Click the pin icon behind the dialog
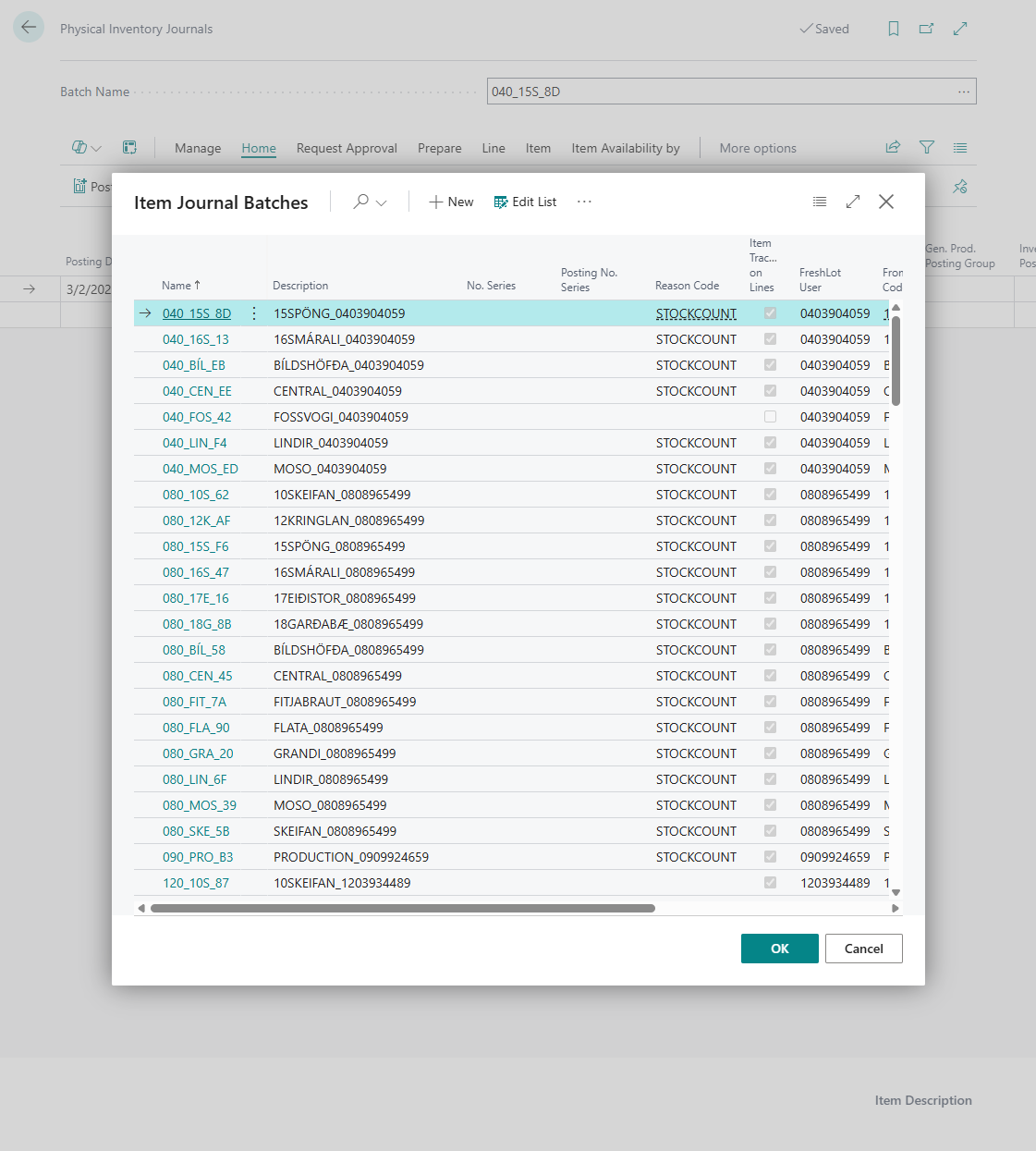1036x1151 pixels. [960, 187]
